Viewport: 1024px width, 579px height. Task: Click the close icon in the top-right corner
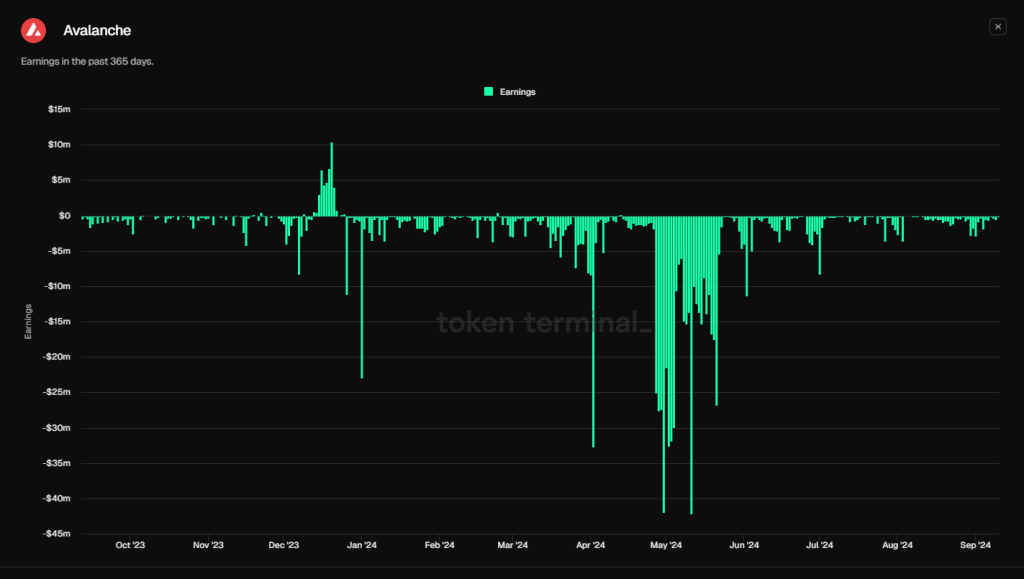(x=997, y=26)
